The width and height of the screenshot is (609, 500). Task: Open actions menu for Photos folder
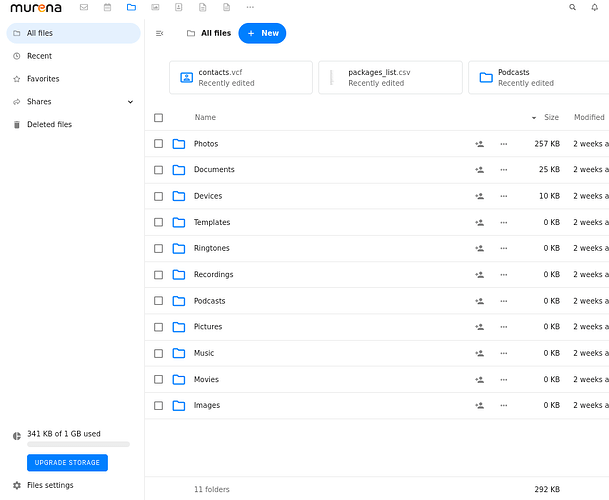coord(504,144)
